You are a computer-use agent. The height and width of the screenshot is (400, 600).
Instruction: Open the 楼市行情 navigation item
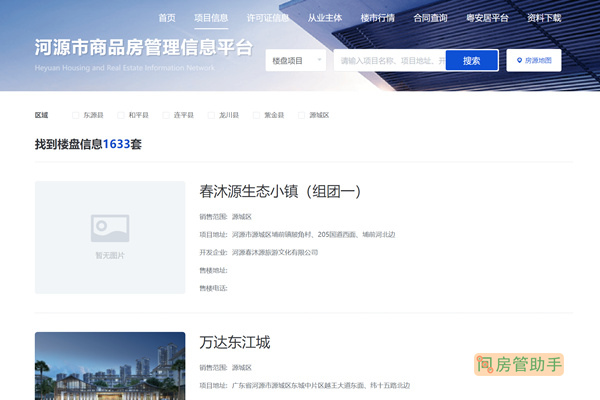coord(377,18)
